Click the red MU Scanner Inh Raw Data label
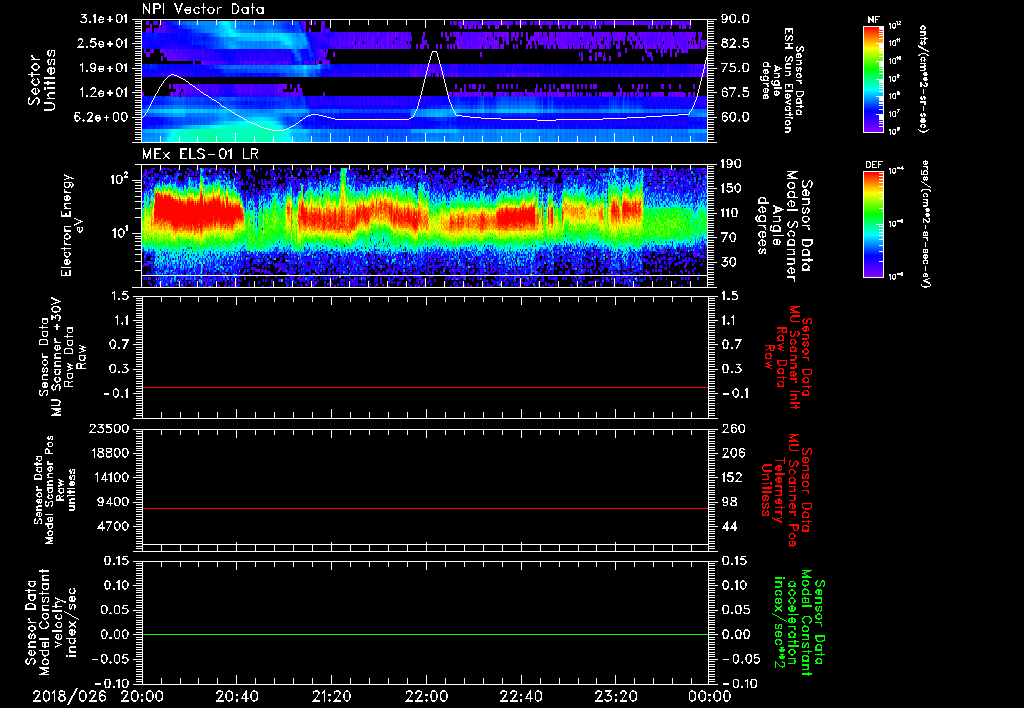This screenshot has height=708, width=1024. [788, 357]
